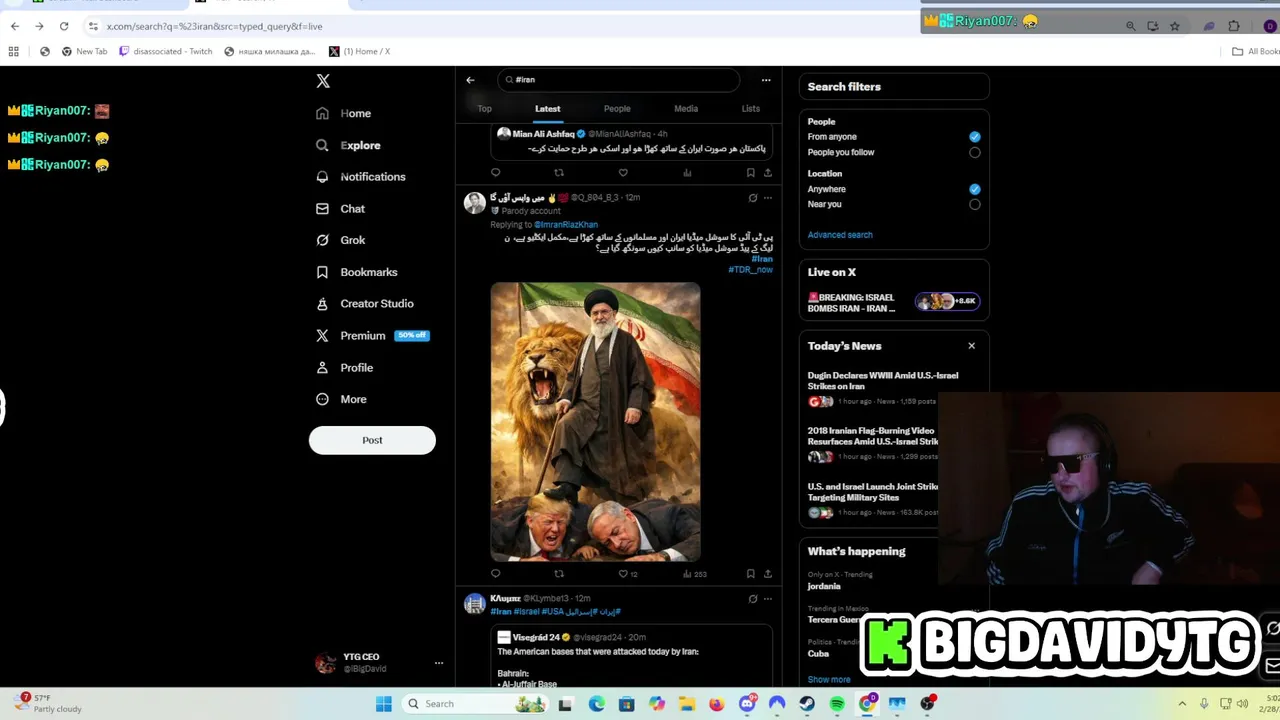Image resolution: width=1280 pixels, height=720 pixels.
Task: Reply to the lion image post
Action: click(495, 574)
